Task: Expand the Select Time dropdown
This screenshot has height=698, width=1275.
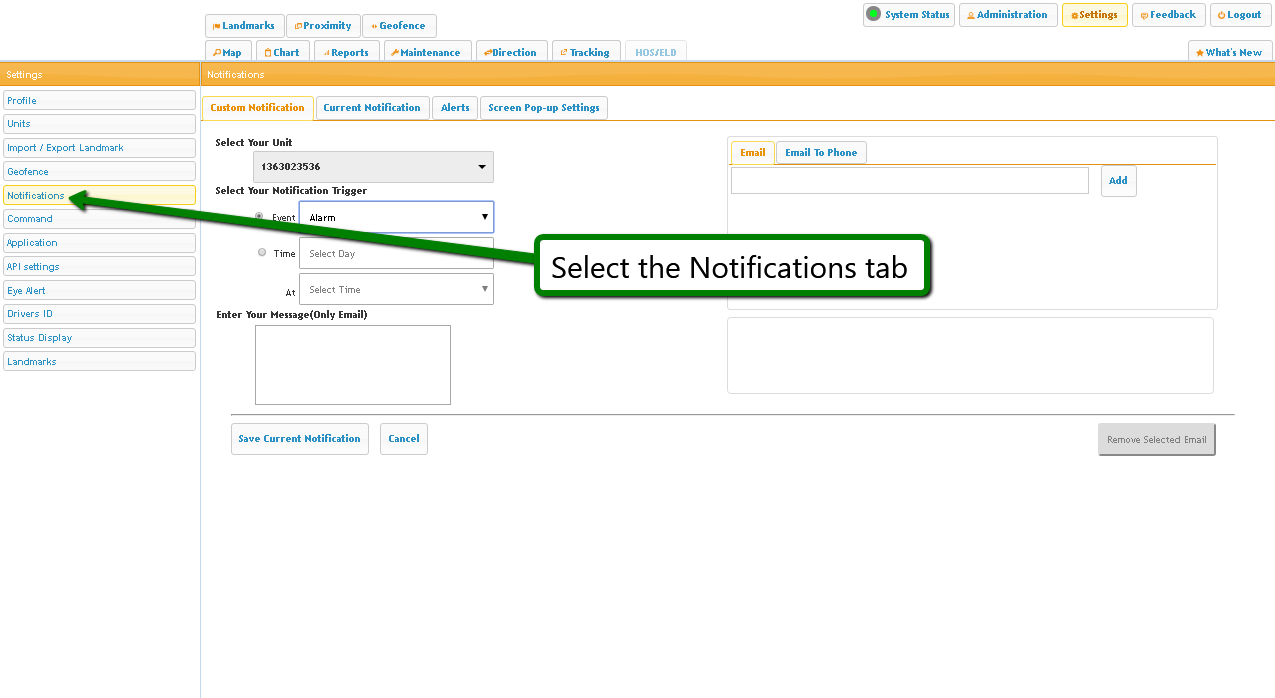Action: click(x=396, y=290)
